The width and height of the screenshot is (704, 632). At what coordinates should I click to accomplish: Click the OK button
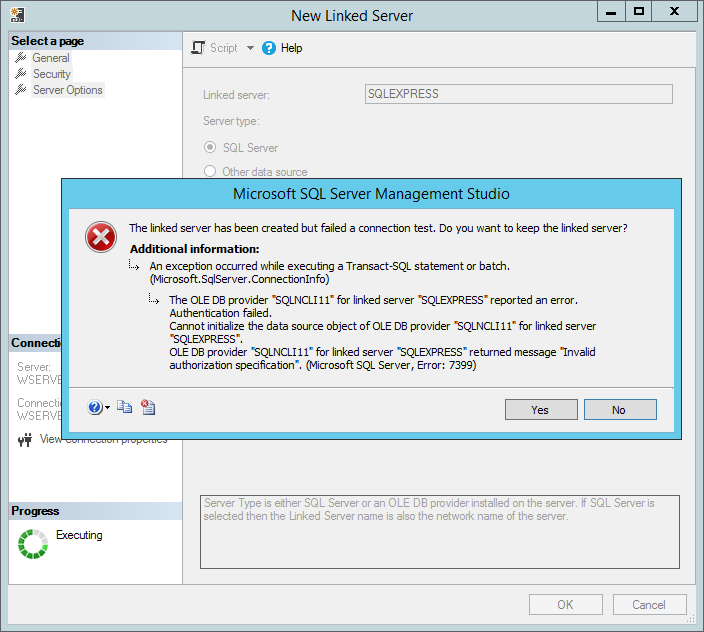click(566, 605)
